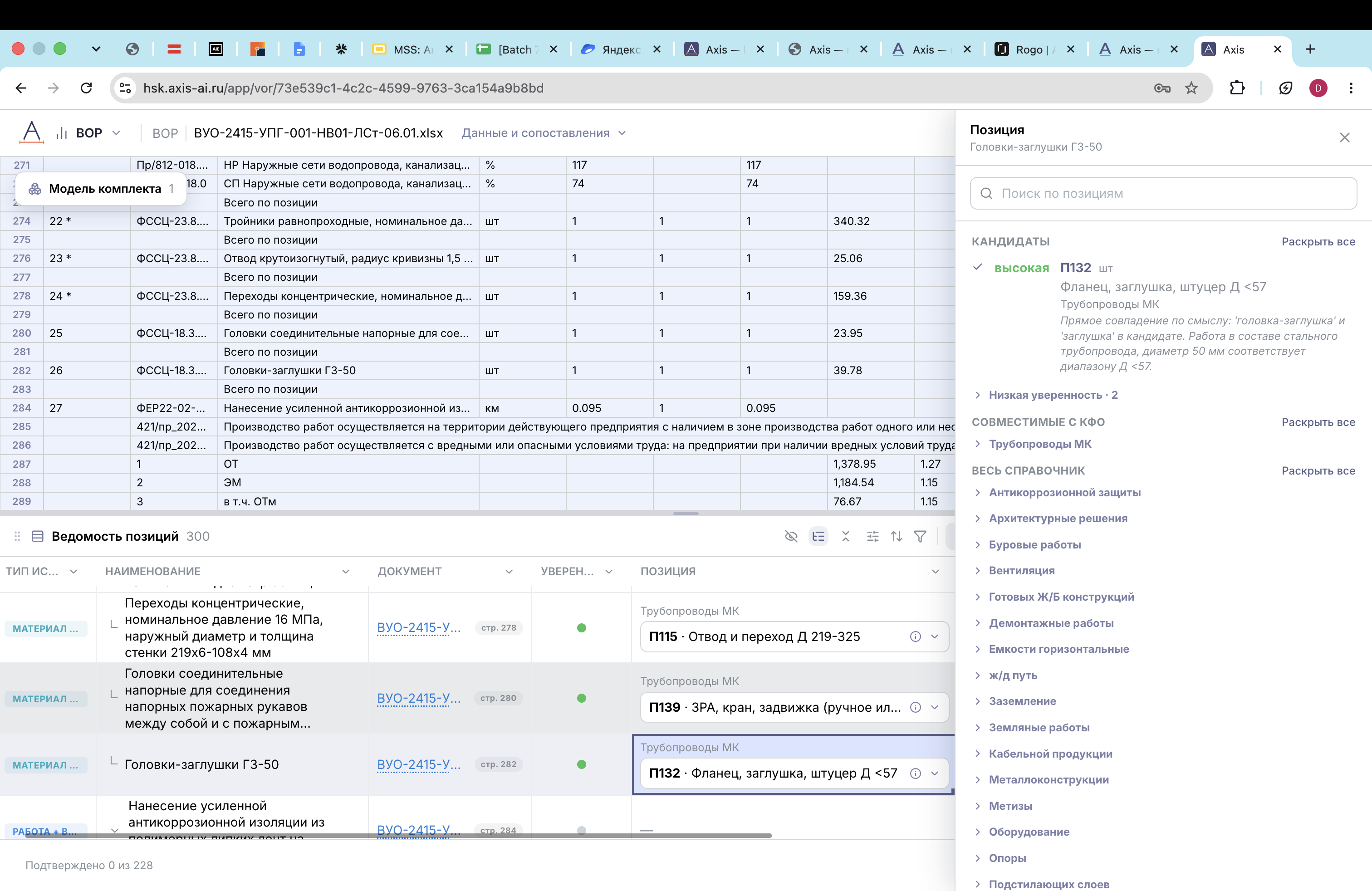This screenshot has height=891, width=1372.
Task: Expand Трубопроводы МК compatible group
Action: click(x=1033, y=444)
